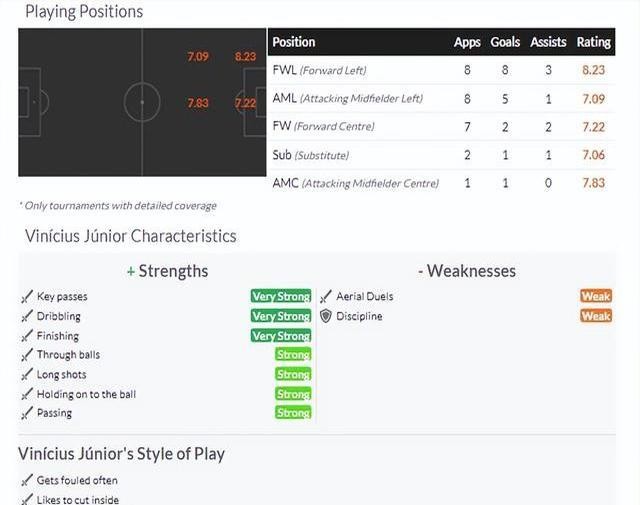Click the shield icon next to Discipline
This screenshot has width=640, height=505.
click(326, 316)
